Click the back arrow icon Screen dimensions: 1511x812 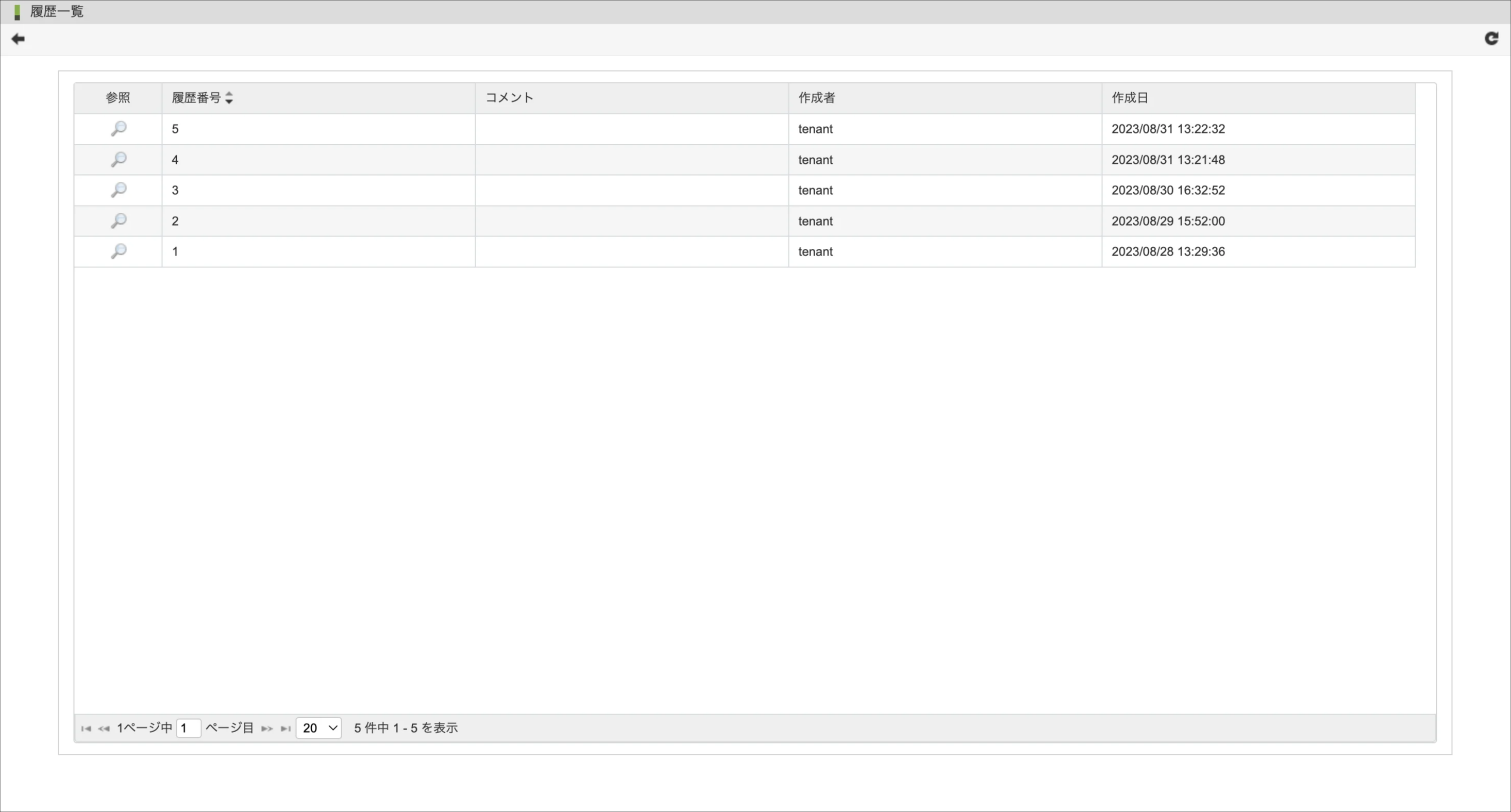click(18, 39)
